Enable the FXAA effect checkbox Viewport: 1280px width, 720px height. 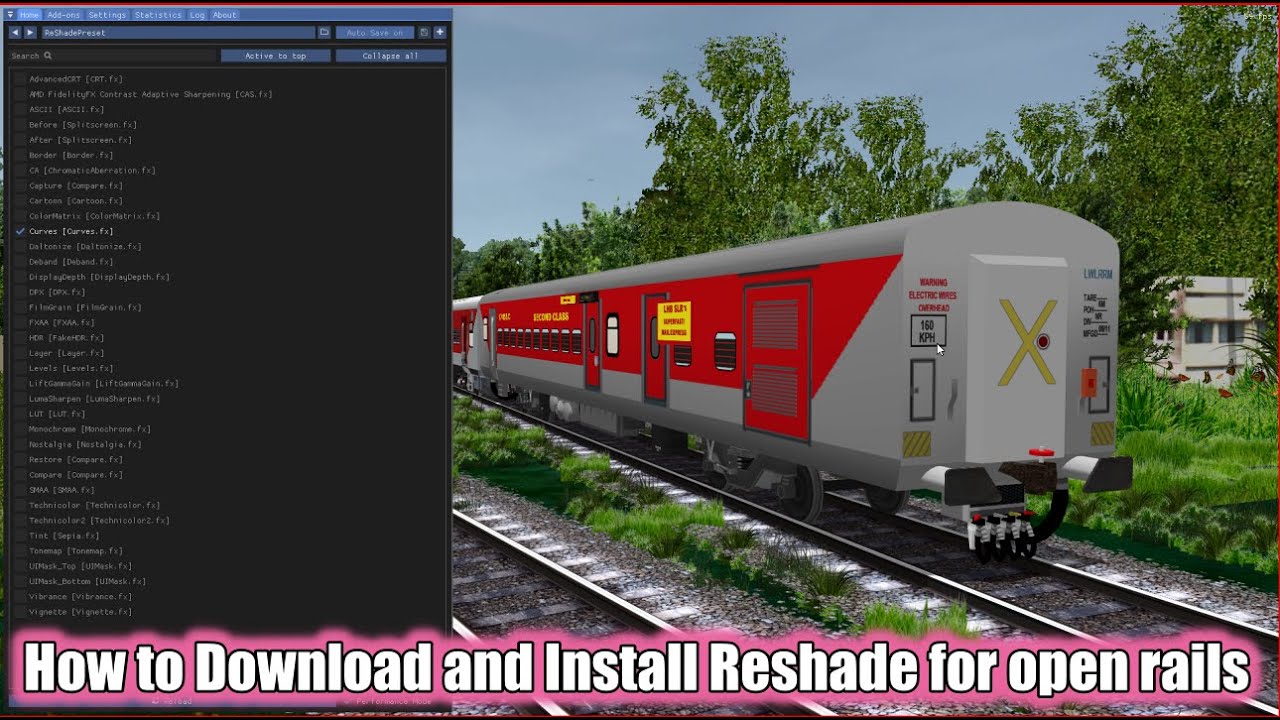click(x=19, y=323)
